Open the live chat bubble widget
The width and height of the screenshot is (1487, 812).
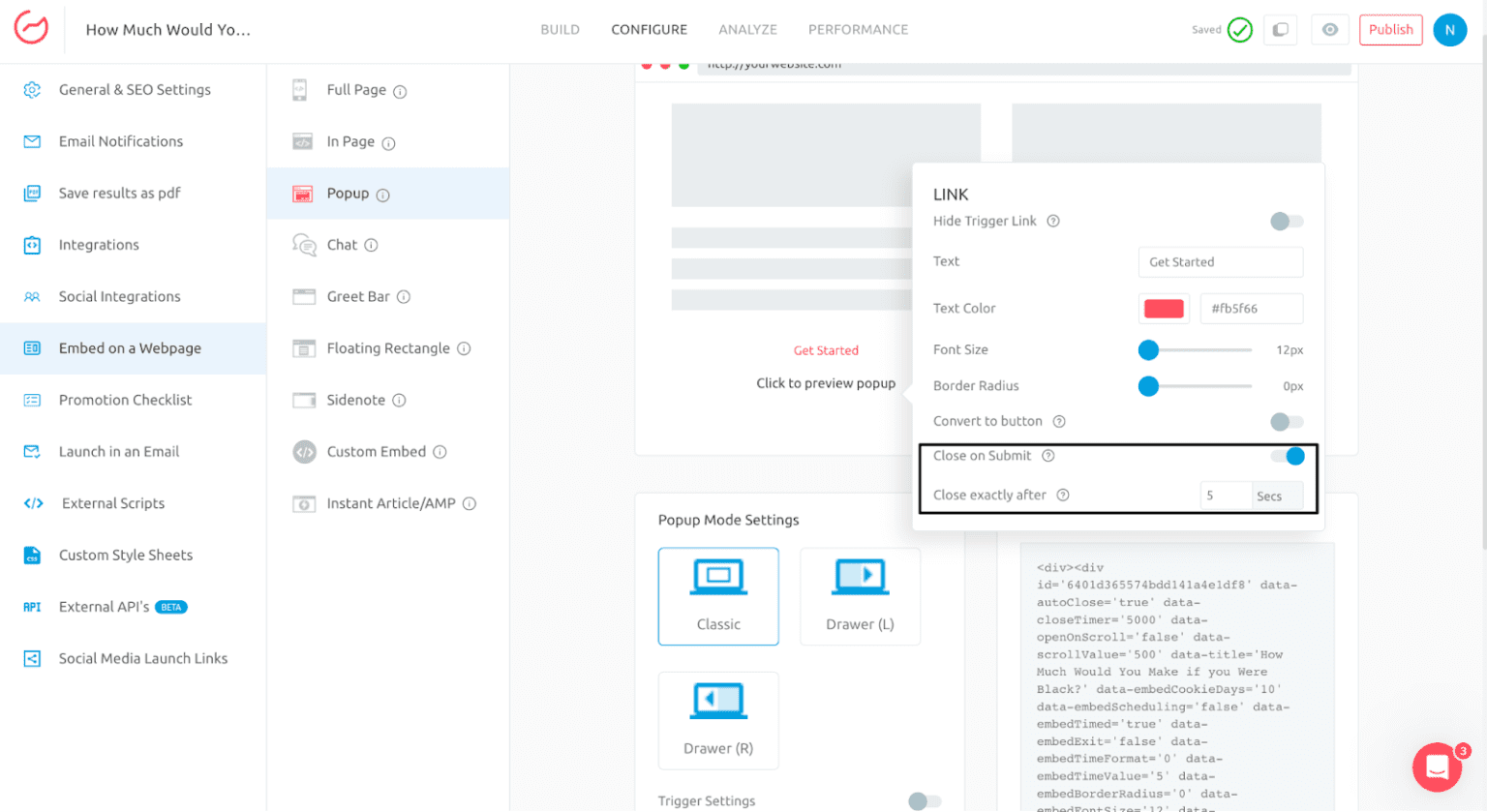tap(1437, 767)
